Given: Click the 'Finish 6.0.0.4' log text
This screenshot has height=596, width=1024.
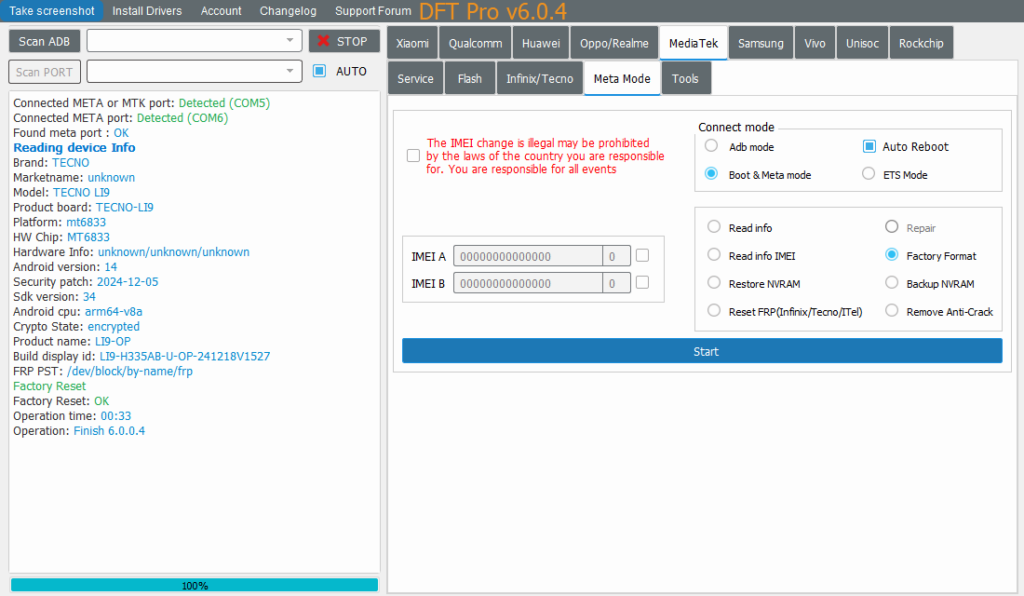Looking at the screenshot, I should click(x=109, y=431).
